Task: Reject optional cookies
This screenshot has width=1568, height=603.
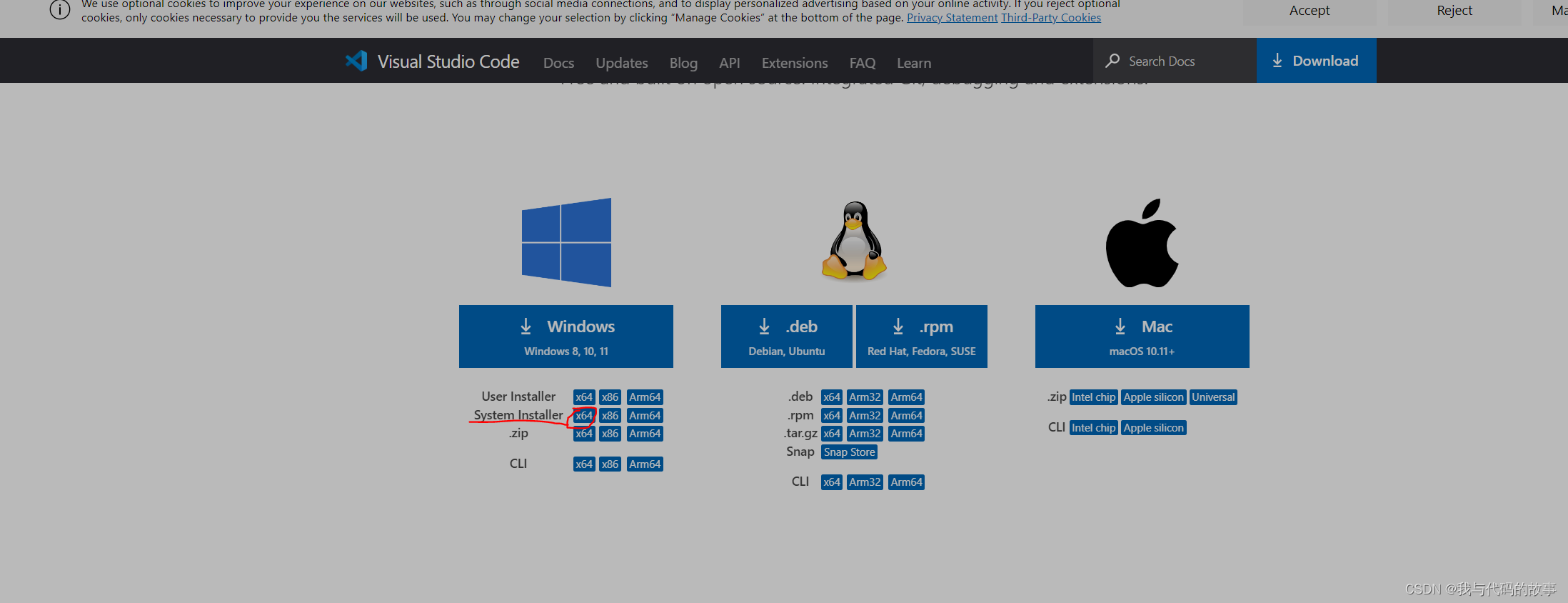Action: click(x=1454, y=11)
